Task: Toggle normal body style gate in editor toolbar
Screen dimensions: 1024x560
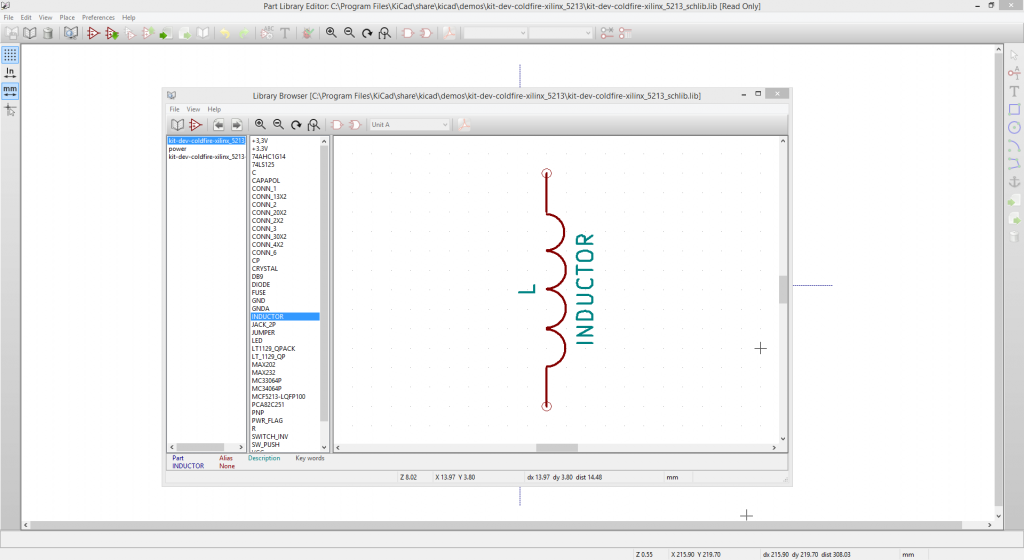Action: 408,33
